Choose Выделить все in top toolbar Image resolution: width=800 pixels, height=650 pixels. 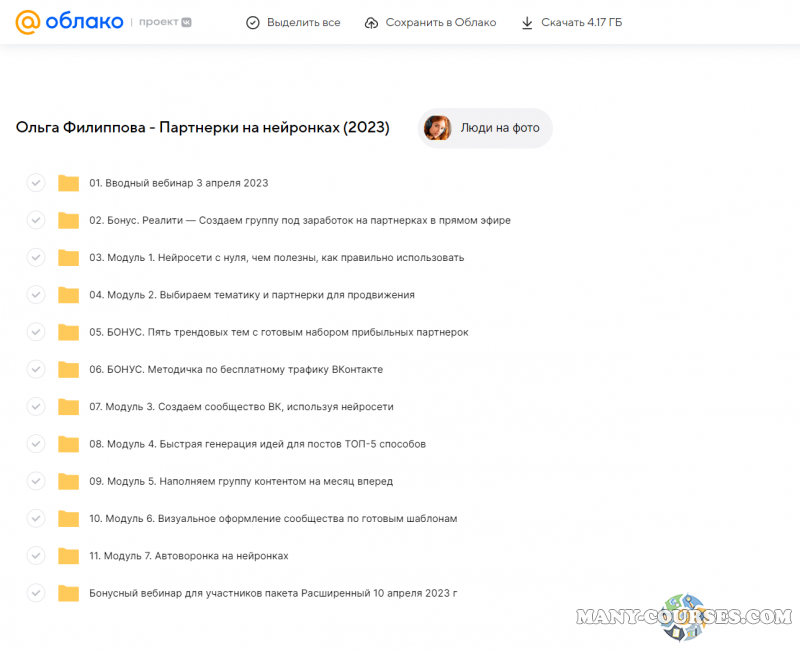tap(303, 22)
